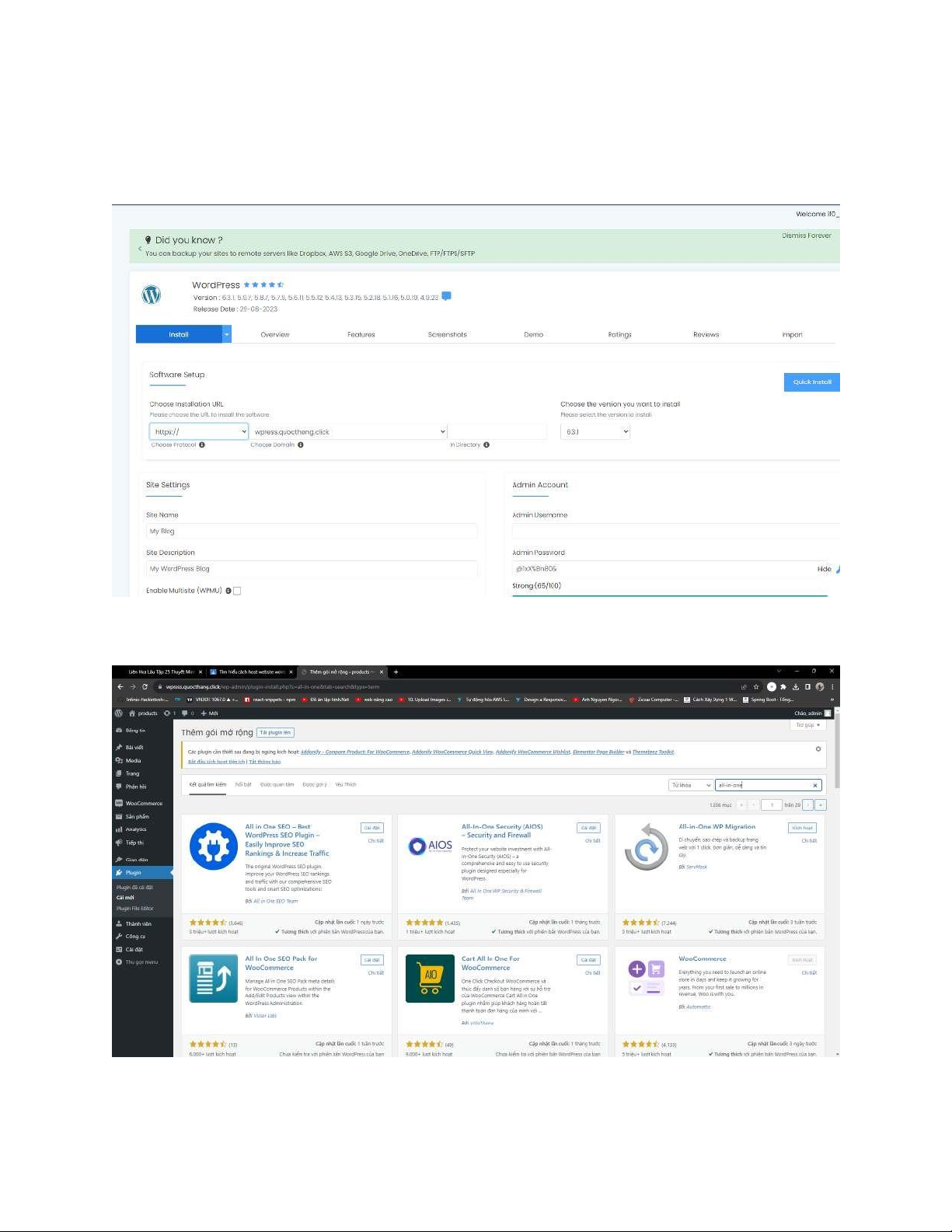
Task: Open the WordPress version selector dropdown
Action: [x=595, y=431]
